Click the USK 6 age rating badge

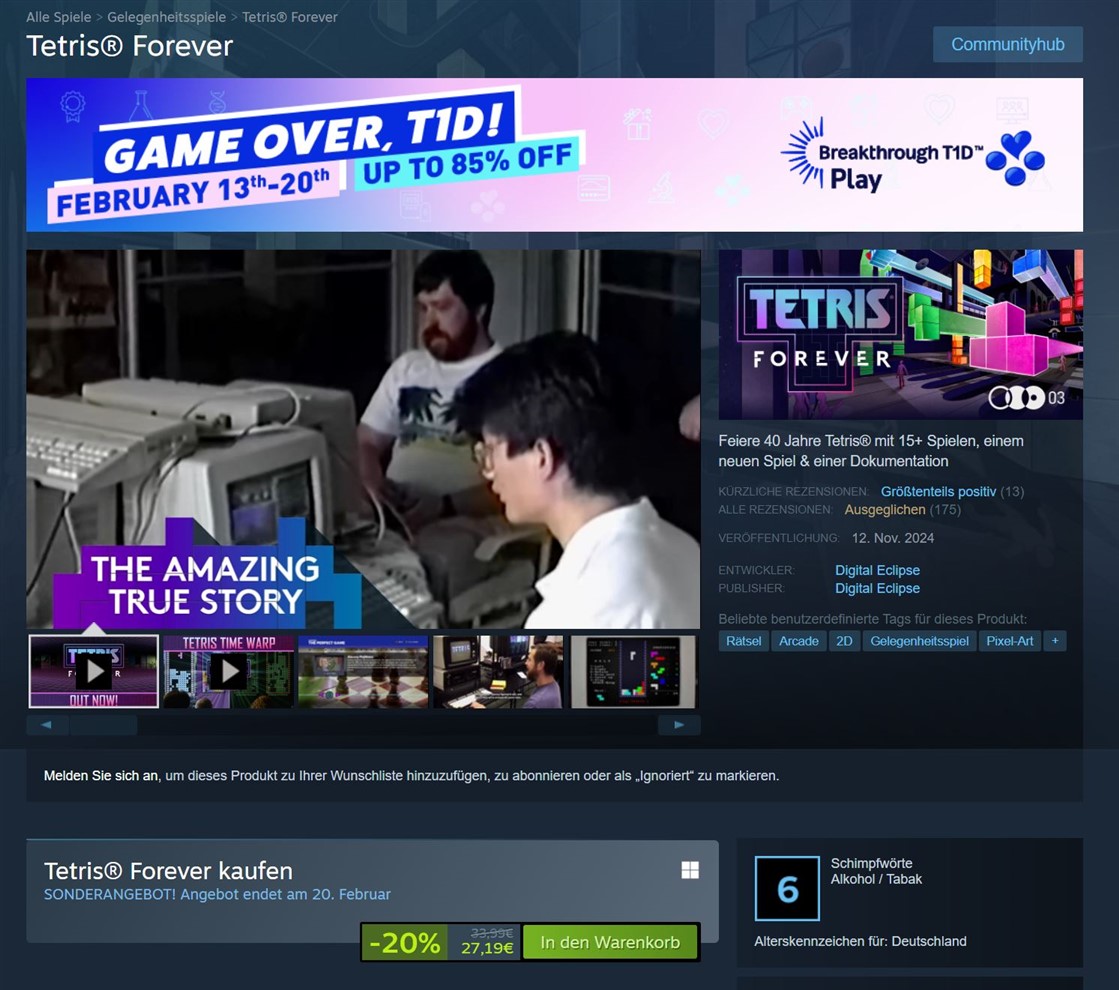[x=787, y=888]
